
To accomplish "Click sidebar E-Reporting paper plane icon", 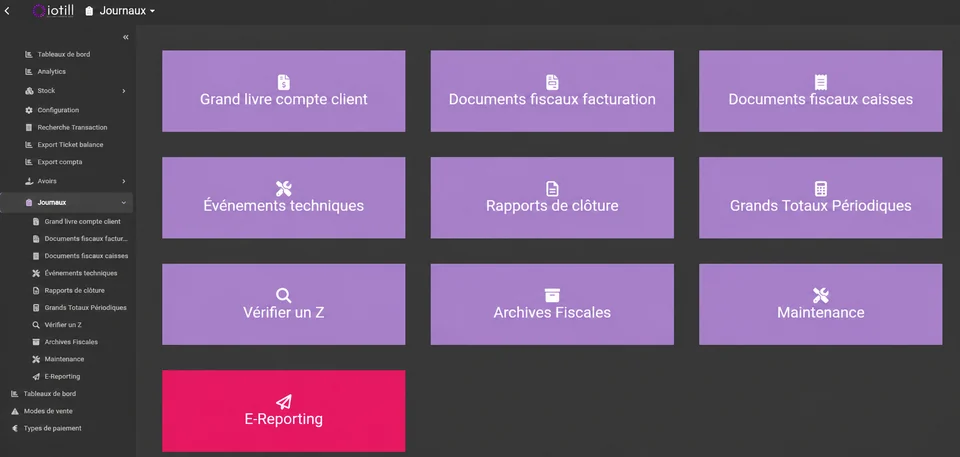I will click(36, 376).
